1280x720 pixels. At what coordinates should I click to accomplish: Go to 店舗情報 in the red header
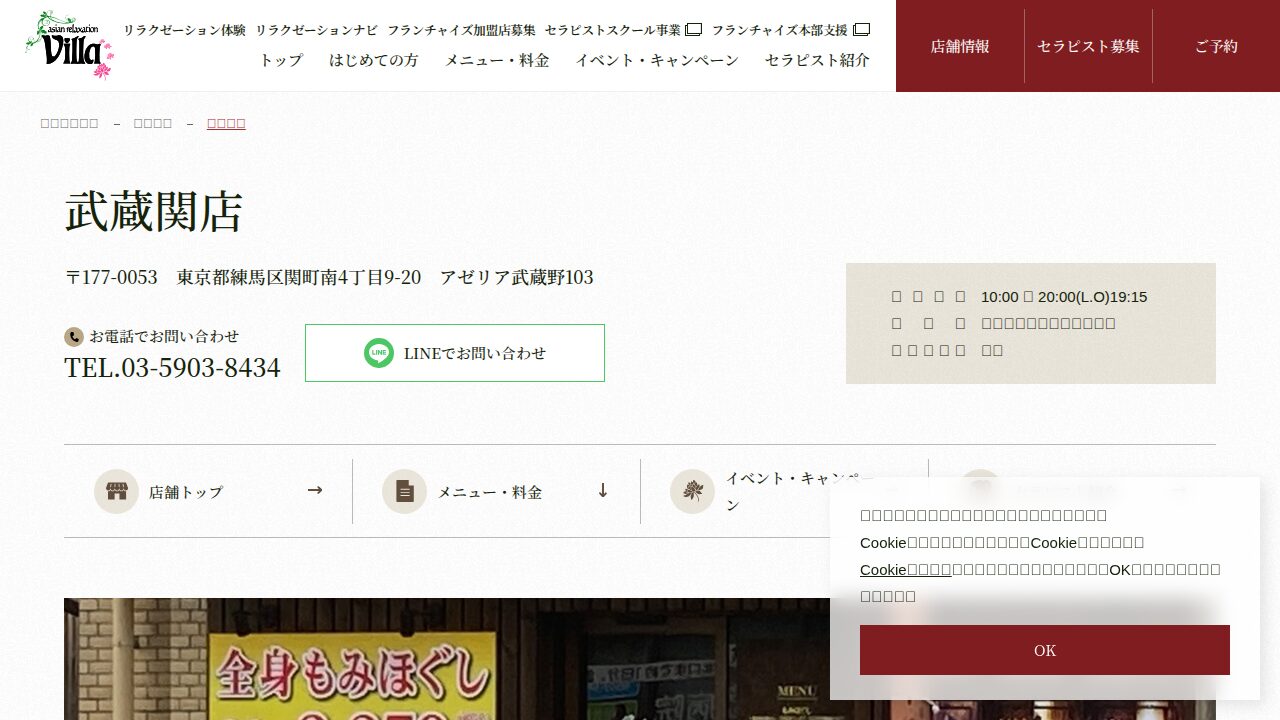[x=960, y=46]
